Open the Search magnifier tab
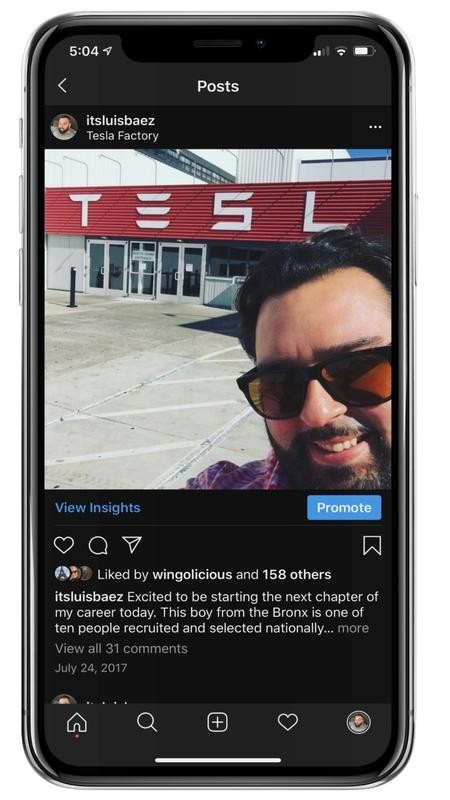The image size is (450, 800). pos(147,722)
